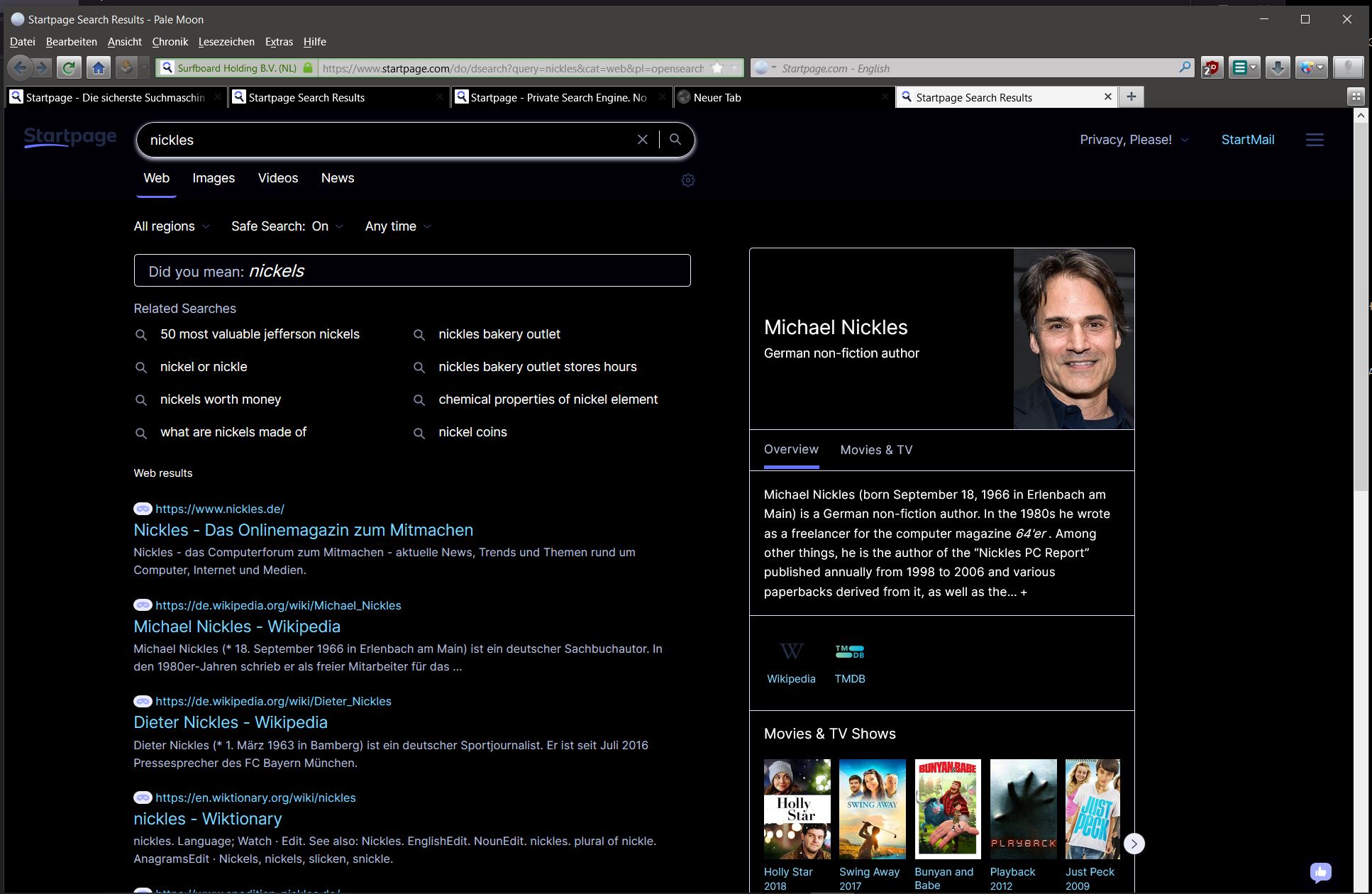Open the Safe Search: On dropdown

[287, 226]
